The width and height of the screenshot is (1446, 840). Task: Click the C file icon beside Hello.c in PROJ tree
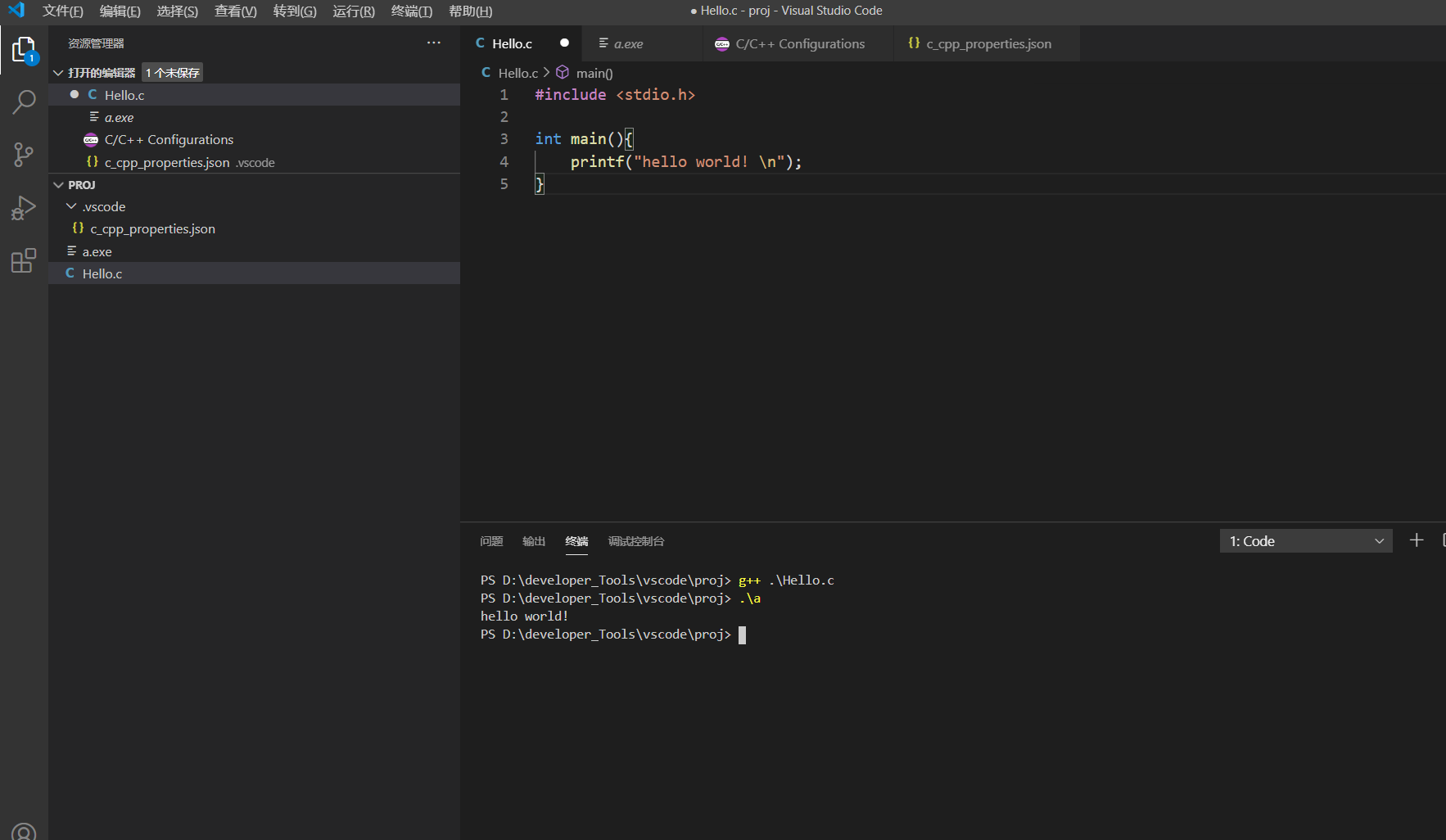70,273
